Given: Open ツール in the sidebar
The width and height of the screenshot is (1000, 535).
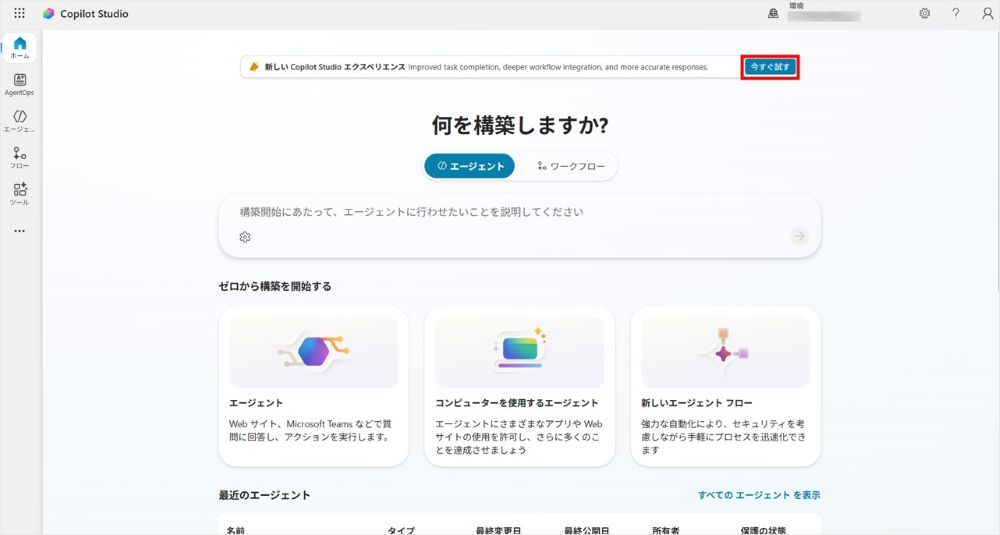Looking at the screenshot, I should coord(20,194).
